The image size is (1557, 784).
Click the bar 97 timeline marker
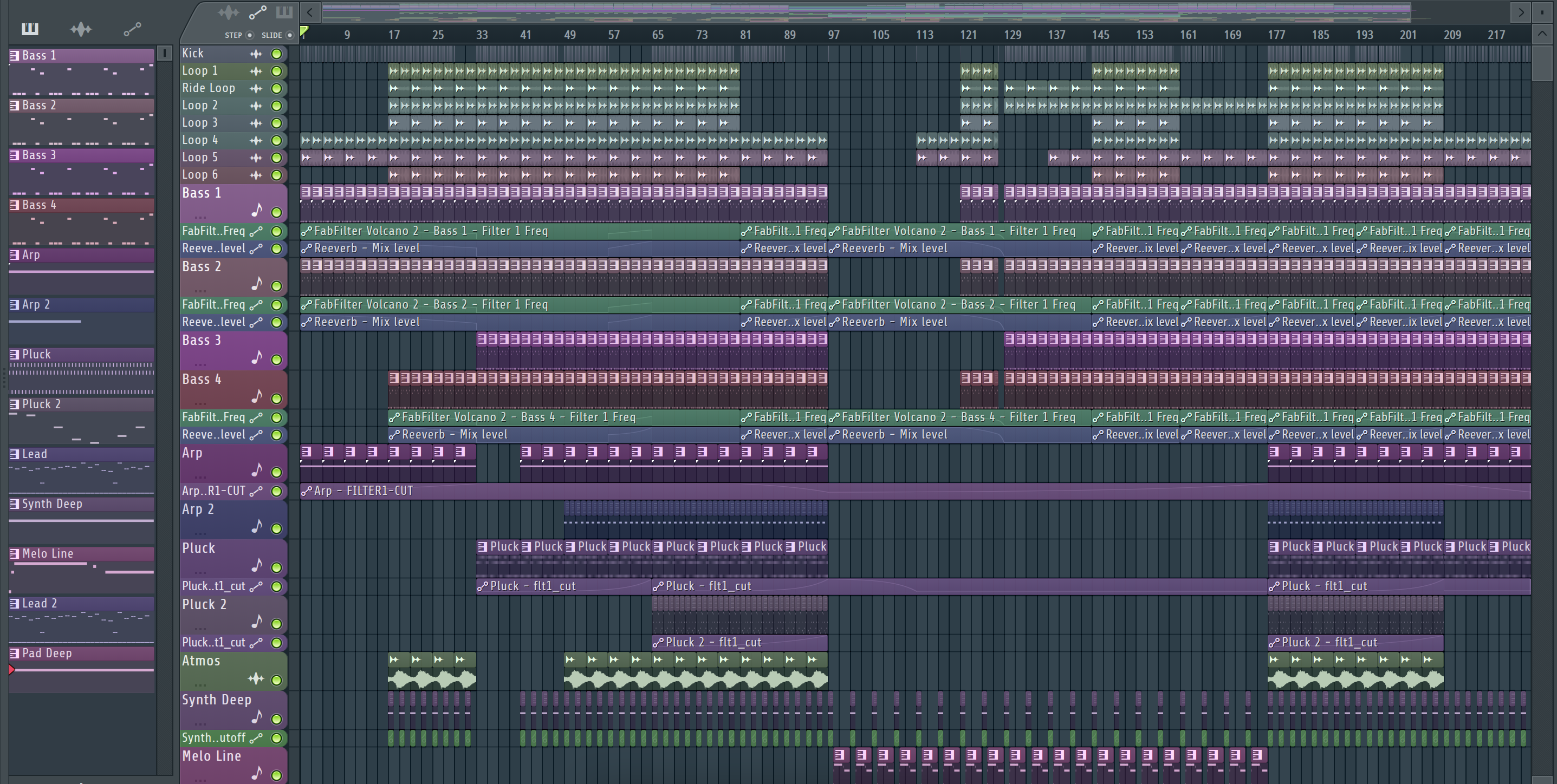(x=834, y=35)
